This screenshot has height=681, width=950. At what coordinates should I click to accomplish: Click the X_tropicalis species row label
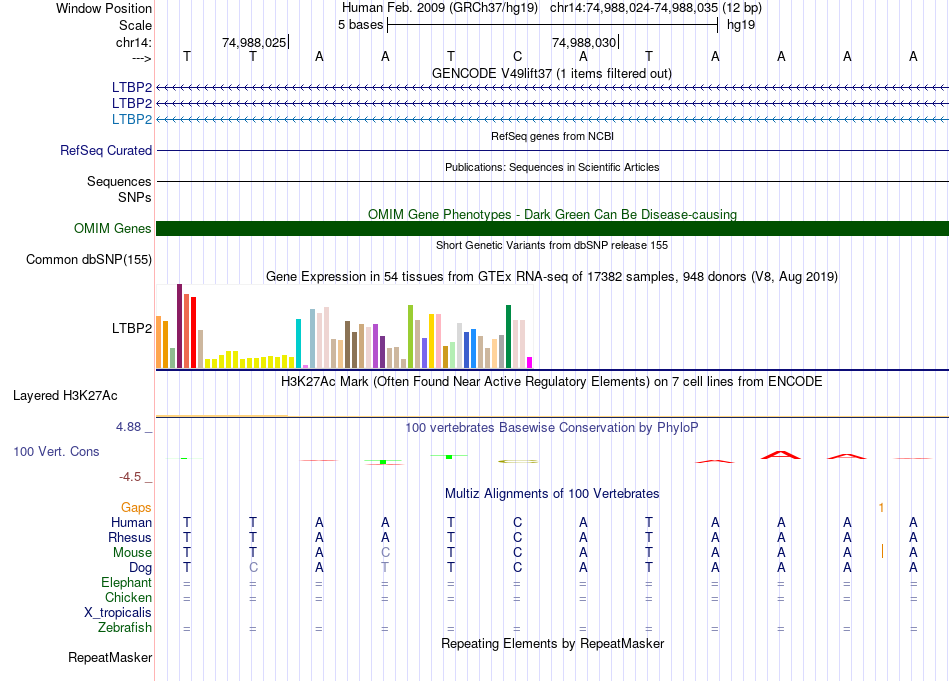coord(118,613)
